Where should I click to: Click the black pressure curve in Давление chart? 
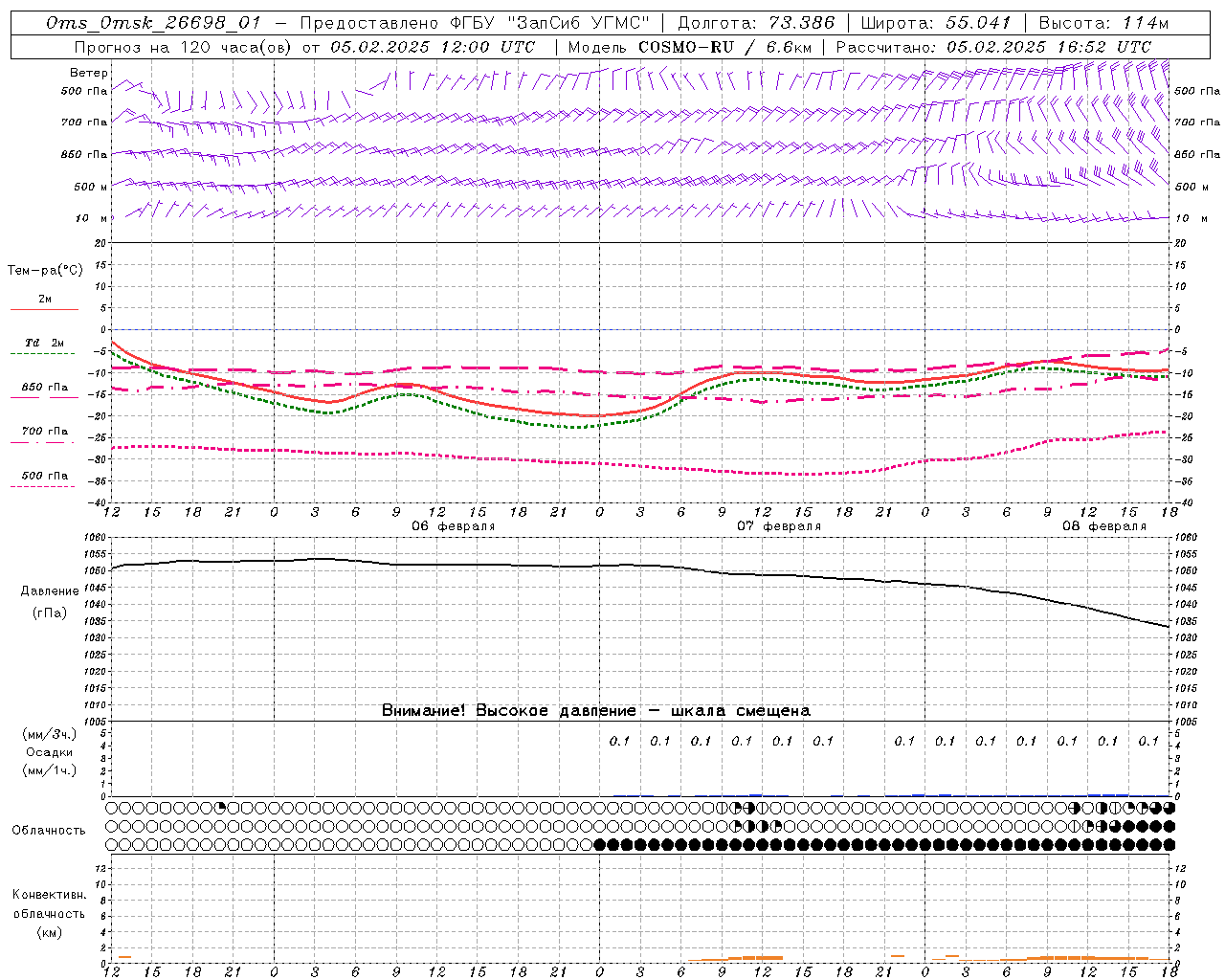[641, 565]
